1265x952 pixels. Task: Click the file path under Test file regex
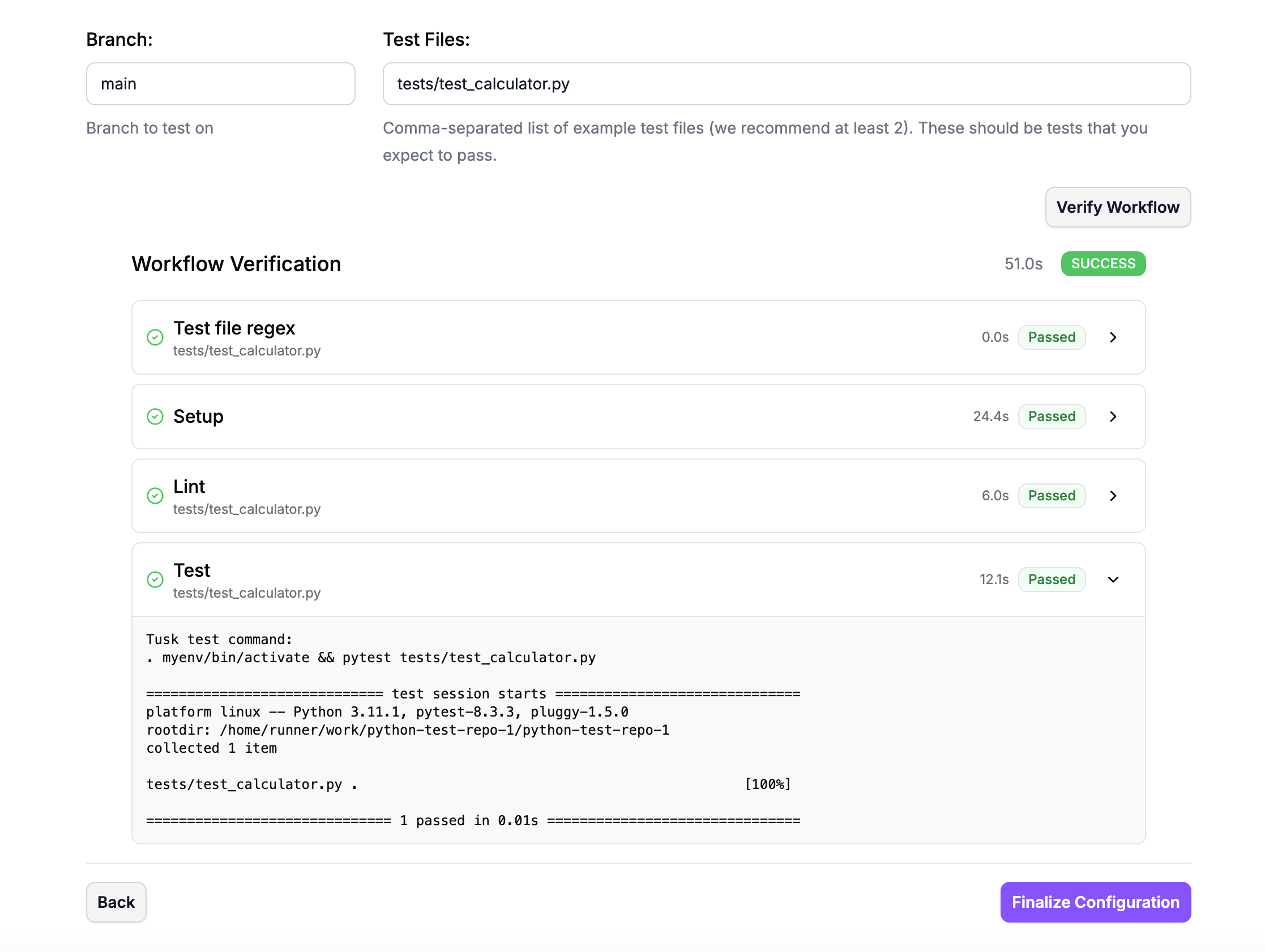[247, 350]
